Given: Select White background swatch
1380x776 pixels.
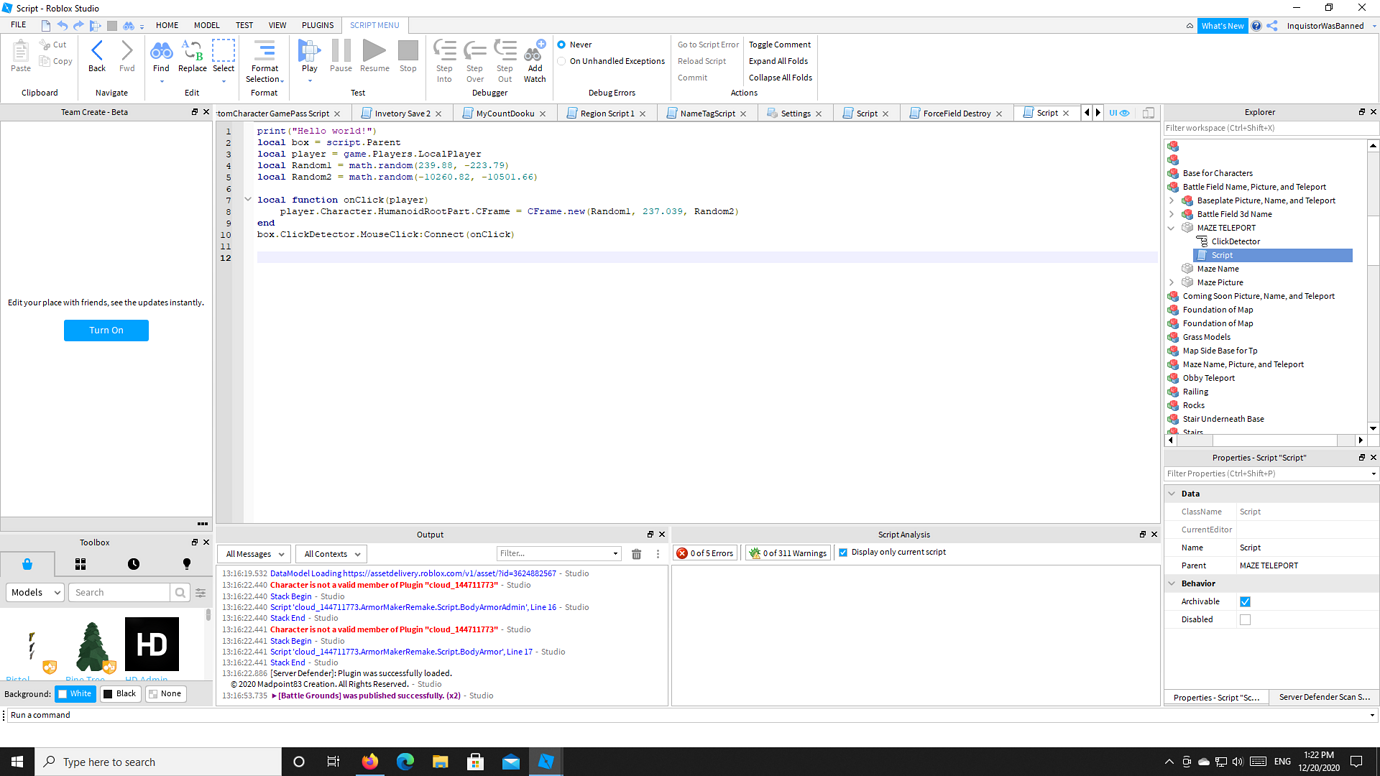Looking at the screenshot, I should point(75,694).
